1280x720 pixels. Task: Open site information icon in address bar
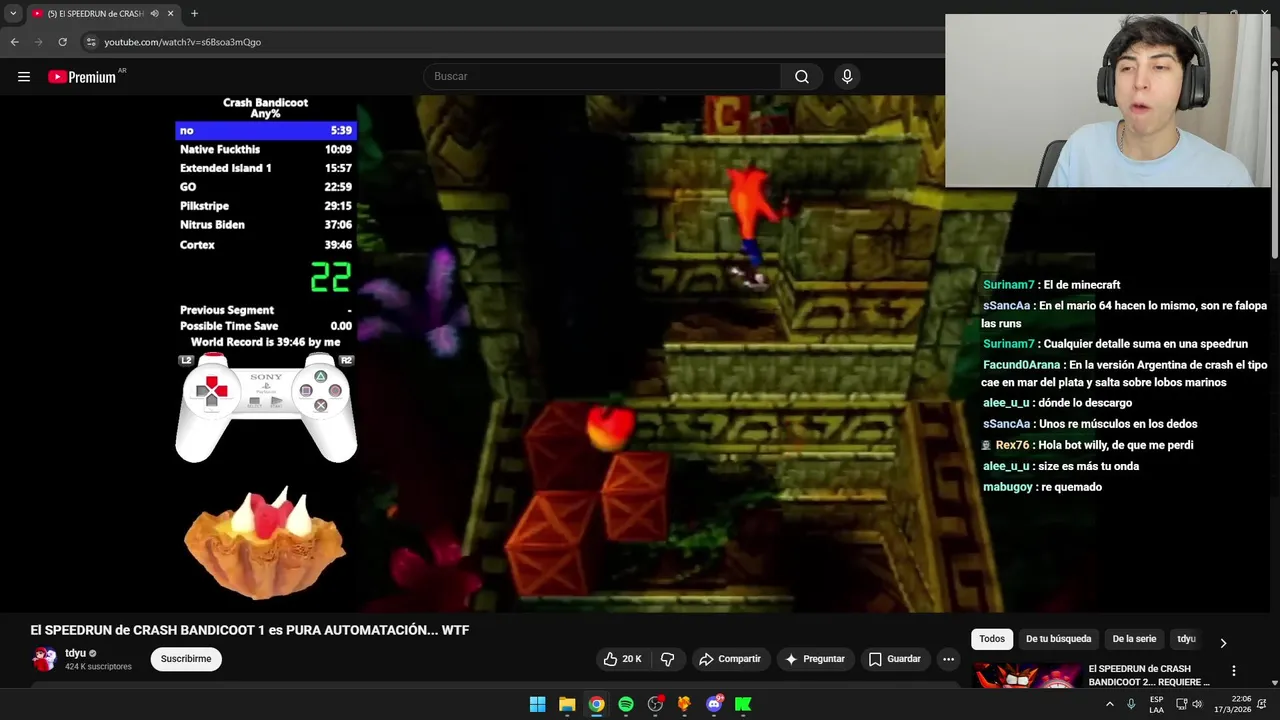(x=91, y=42)
